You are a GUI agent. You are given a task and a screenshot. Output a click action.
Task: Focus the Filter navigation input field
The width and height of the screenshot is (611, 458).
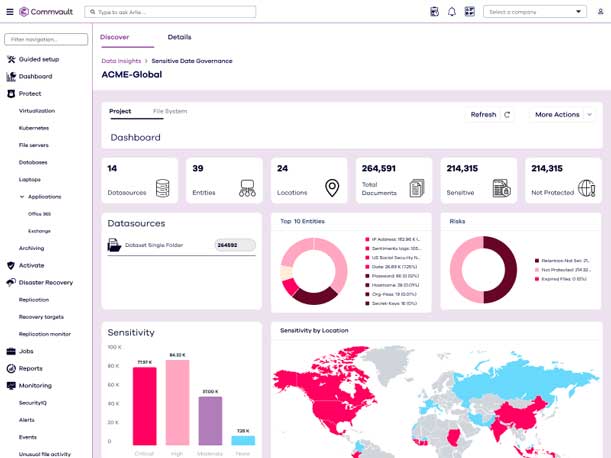[46, 39]
